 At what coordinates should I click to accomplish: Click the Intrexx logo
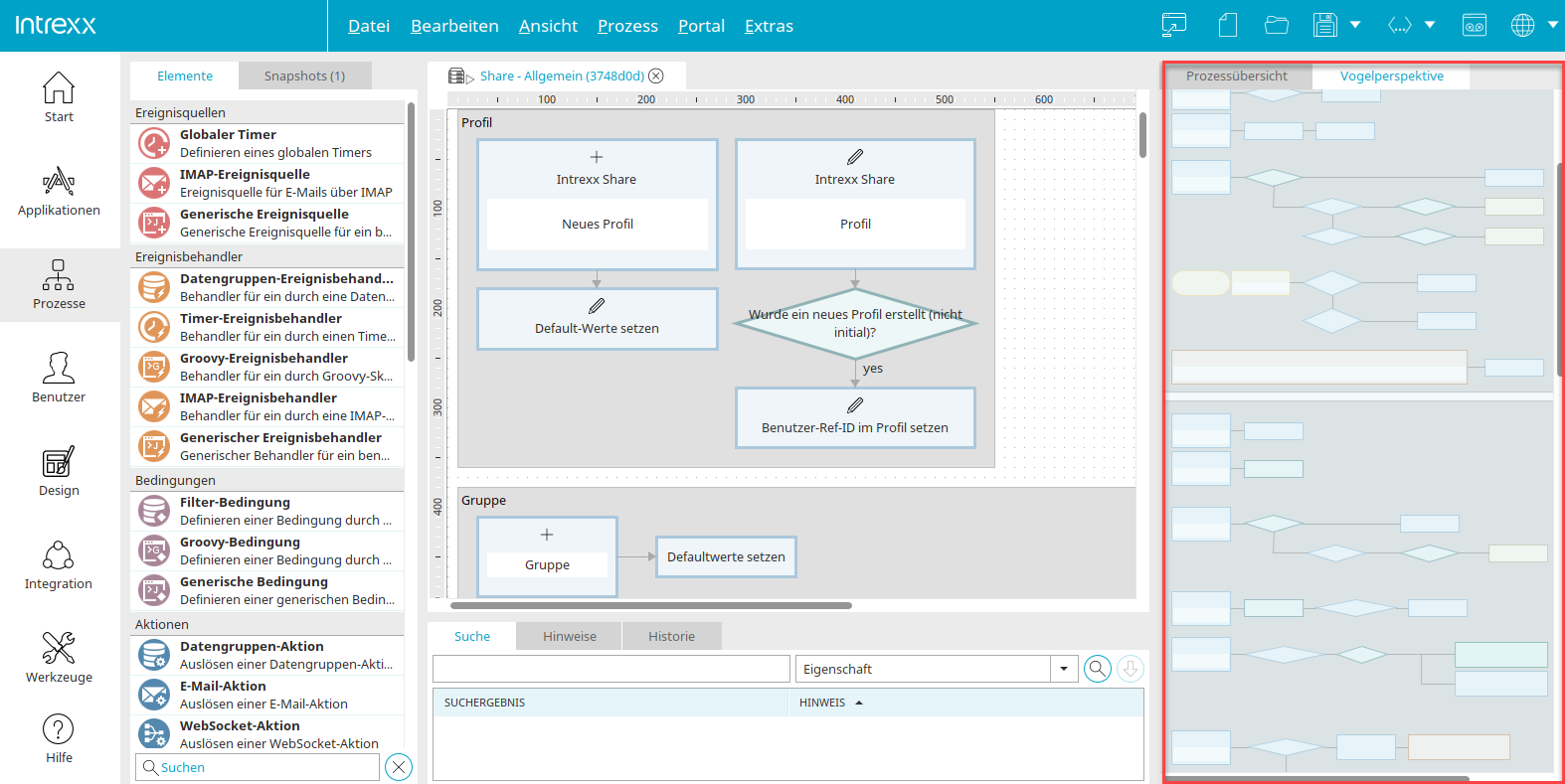click(56, 25)
